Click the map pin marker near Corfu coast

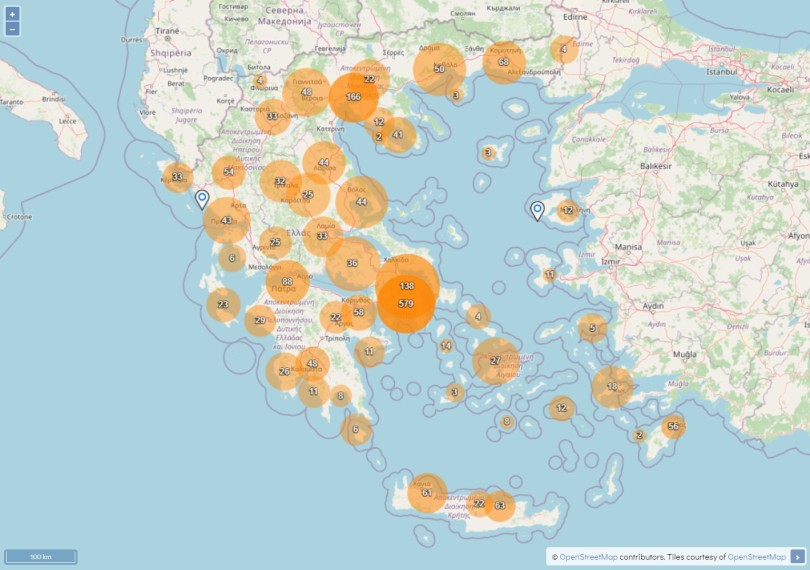tap(202, 199)
